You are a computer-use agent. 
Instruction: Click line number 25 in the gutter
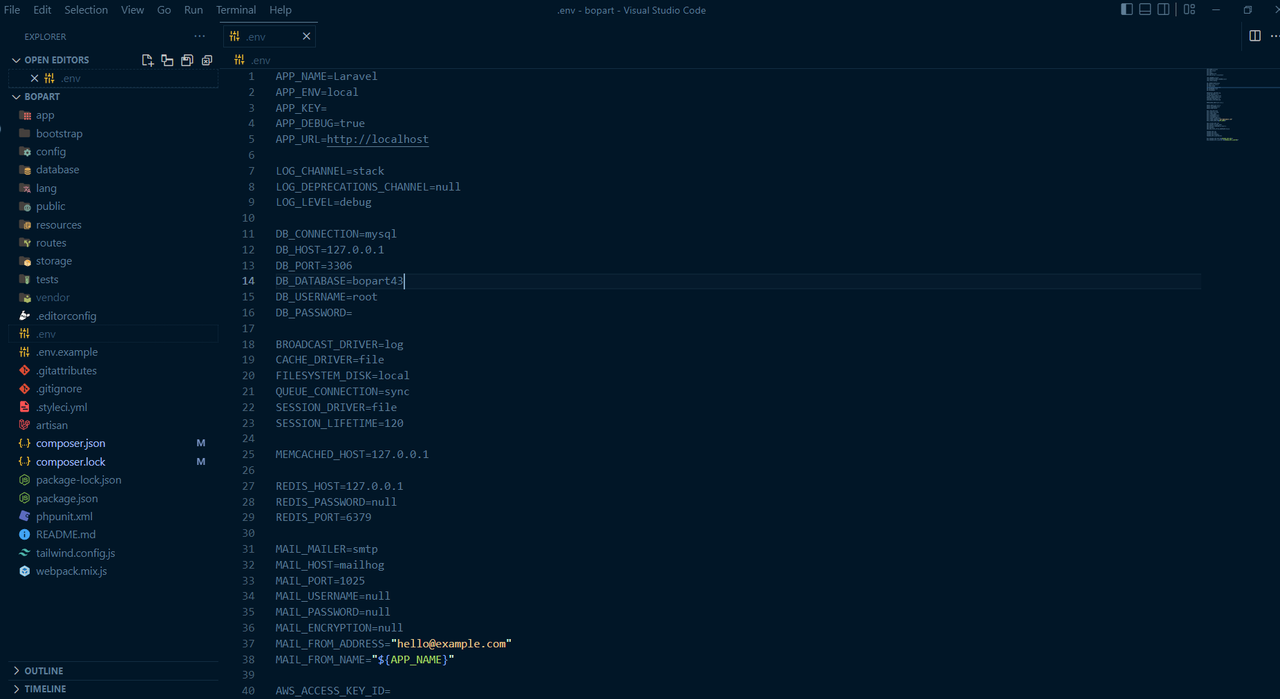click(x=249, y=454)
